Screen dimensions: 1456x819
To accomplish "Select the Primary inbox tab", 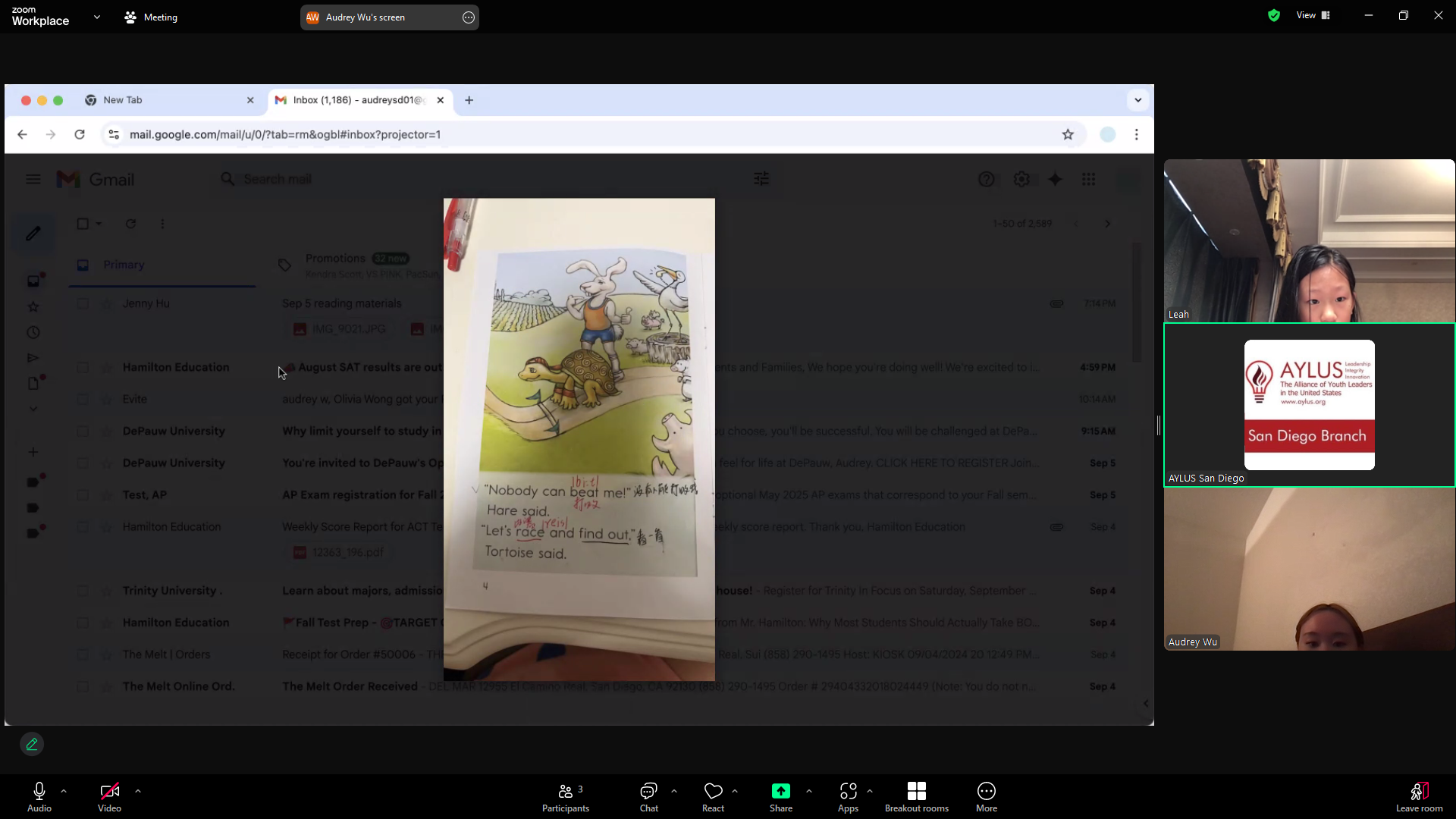I will (x=162, y=265).
